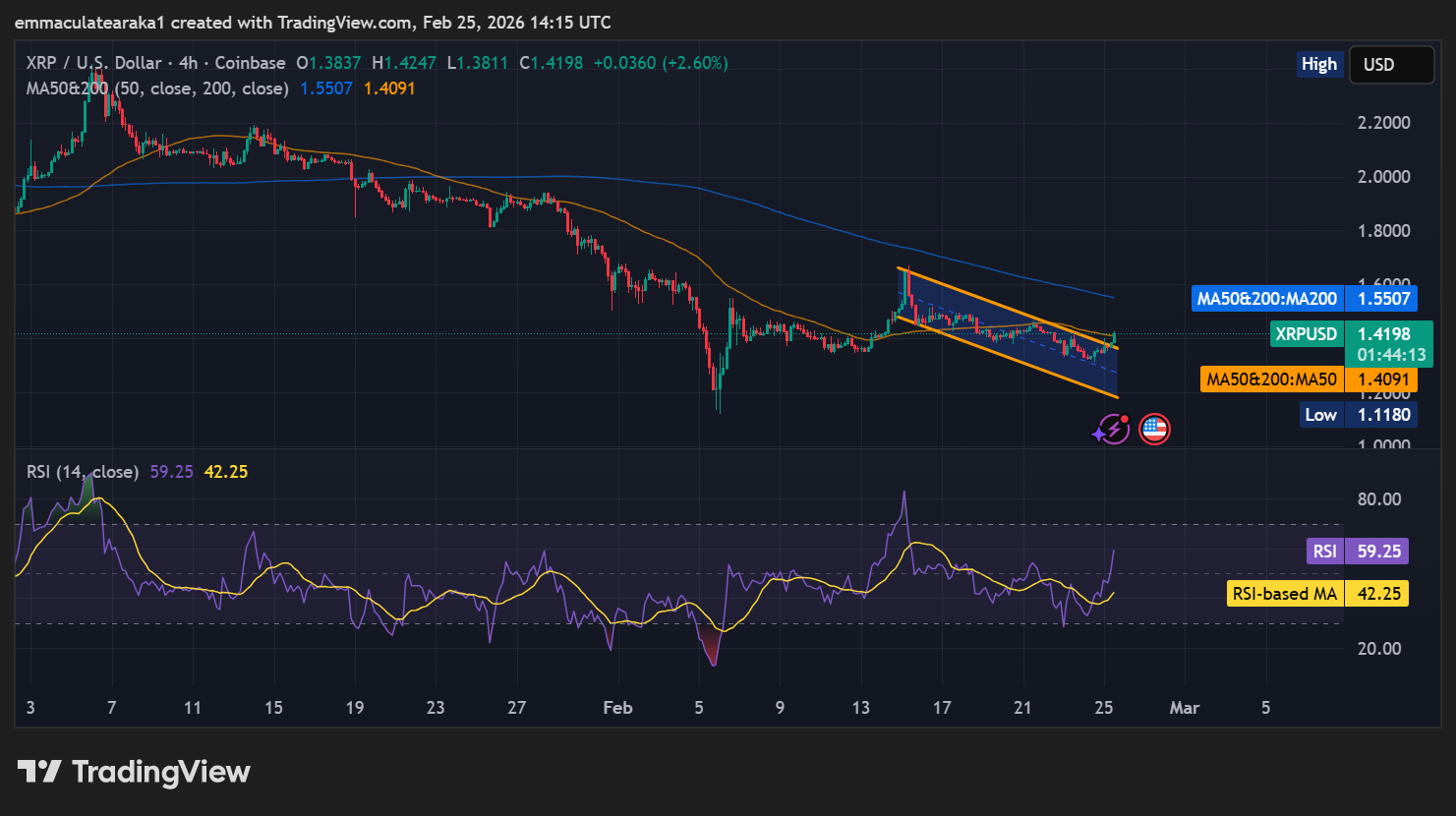Viewport: 1456px width, 816px height.
Task: Click the yellow RSI-based MA 42.25 label
Action: coord(1317,594)
